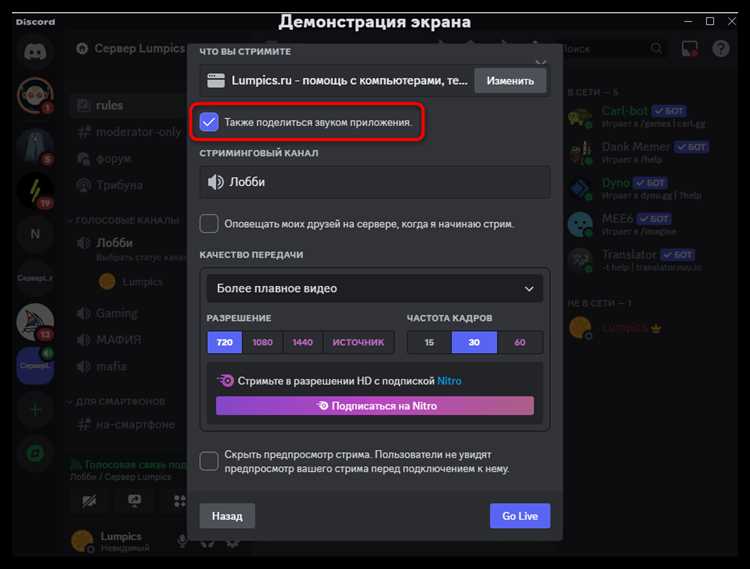The height and width of the screenshot is (569, 750).
Task: Toggle microphone mute icon in user panel
Action: point(182,541)
